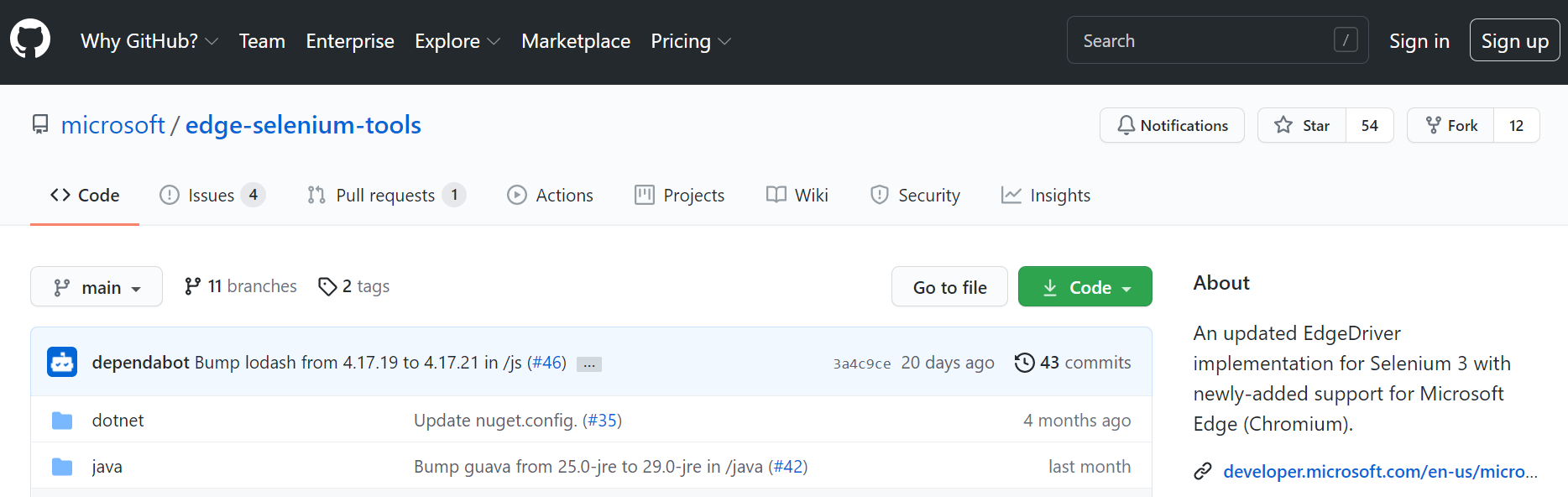Image resolution: width=1568 pixels, height=497 pixels.
Task: Click the Sign up button
Action: pos(1514,40)
